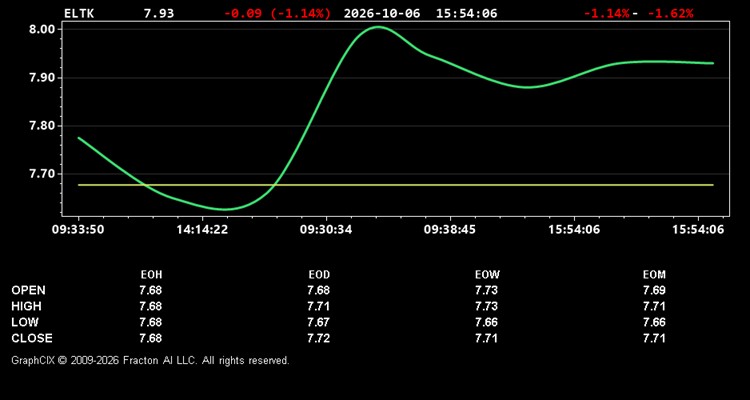Select the EOH column header
Screen dimensions: 750x400
pos(151,275)
